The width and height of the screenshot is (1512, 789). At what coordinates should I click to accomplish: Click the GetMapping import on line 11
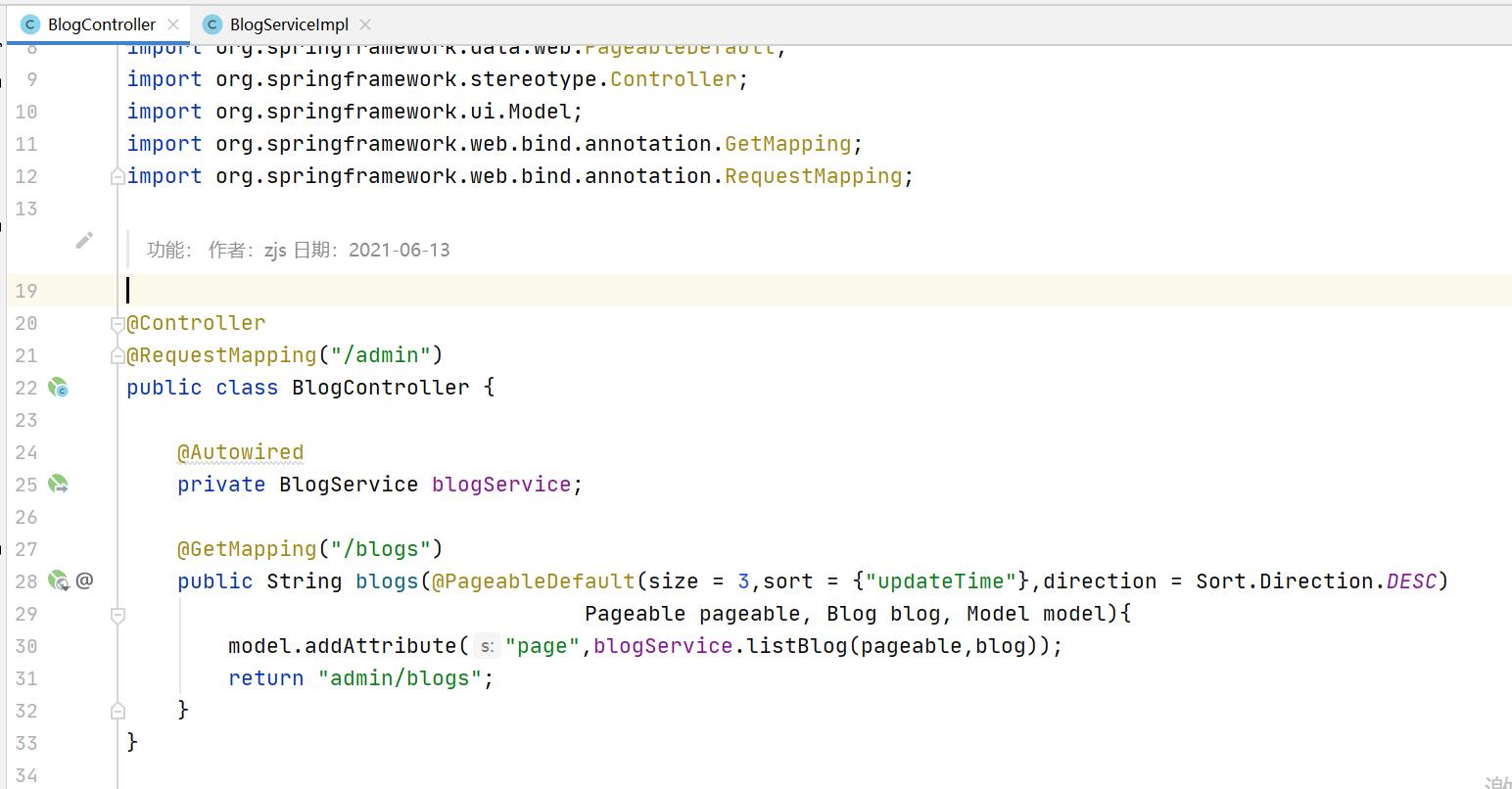tap(788, 144)
